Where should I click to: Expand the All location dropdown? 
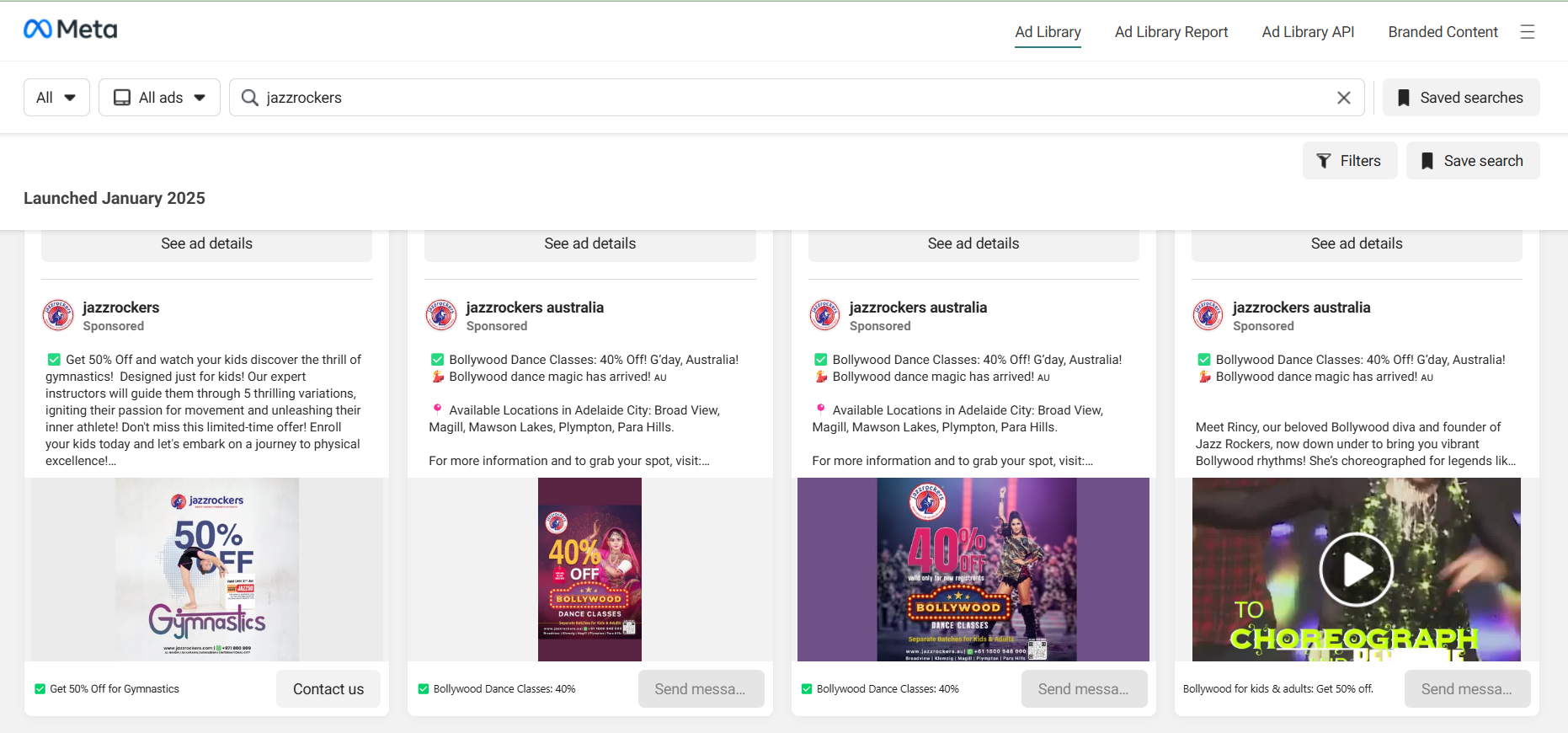coord(56,98)
